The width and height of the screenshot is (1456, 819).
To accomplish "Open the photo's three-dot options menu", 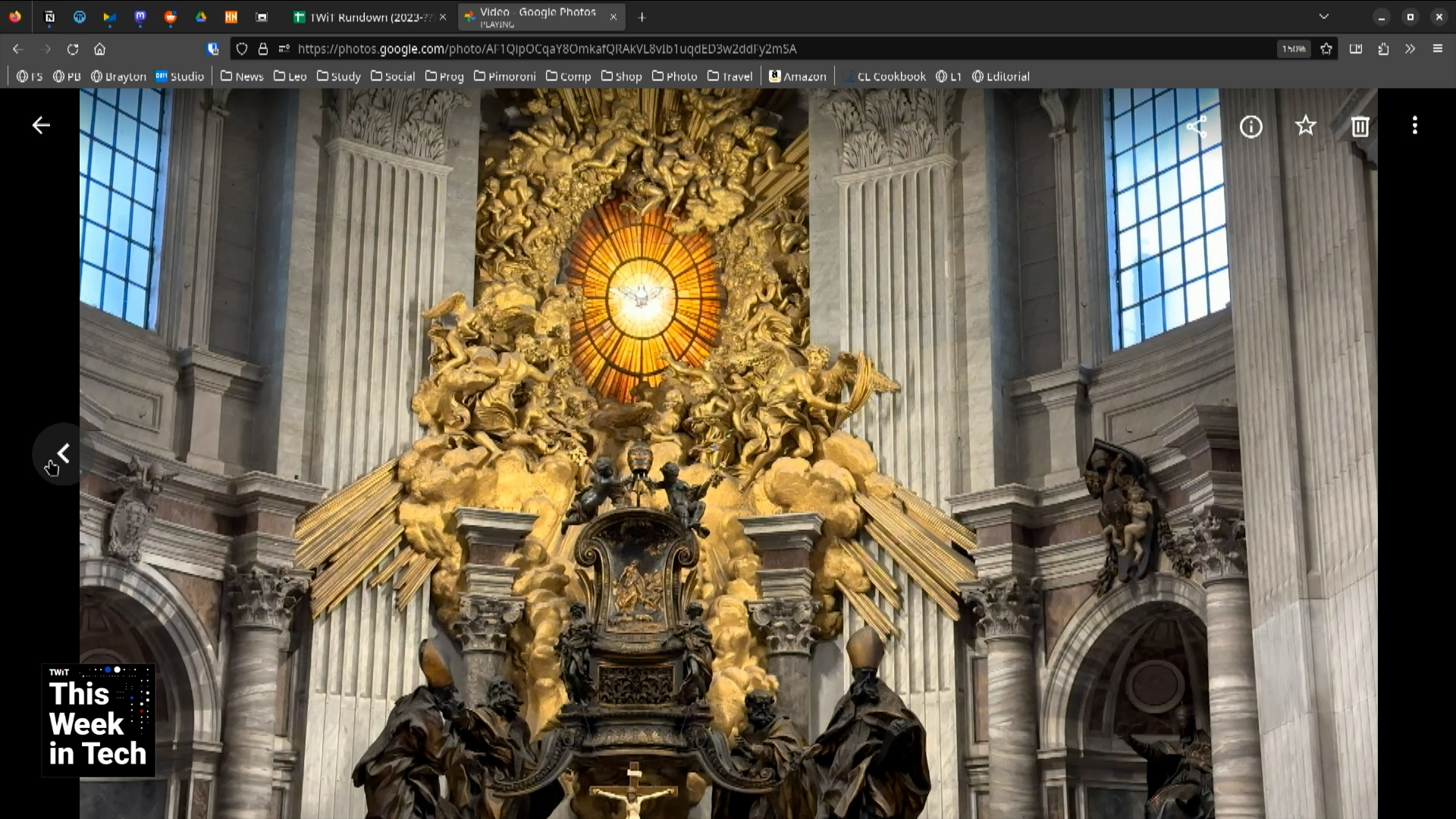I will coord(1414,126).
